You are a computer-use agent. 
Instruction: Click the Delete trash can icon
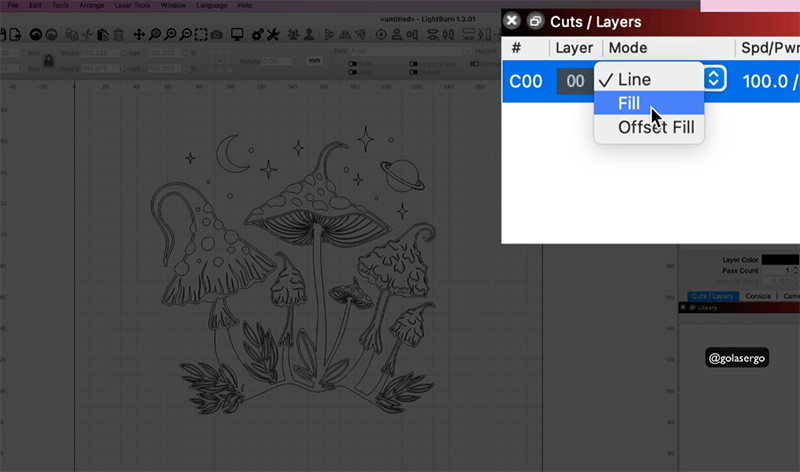tap(119, 35)
